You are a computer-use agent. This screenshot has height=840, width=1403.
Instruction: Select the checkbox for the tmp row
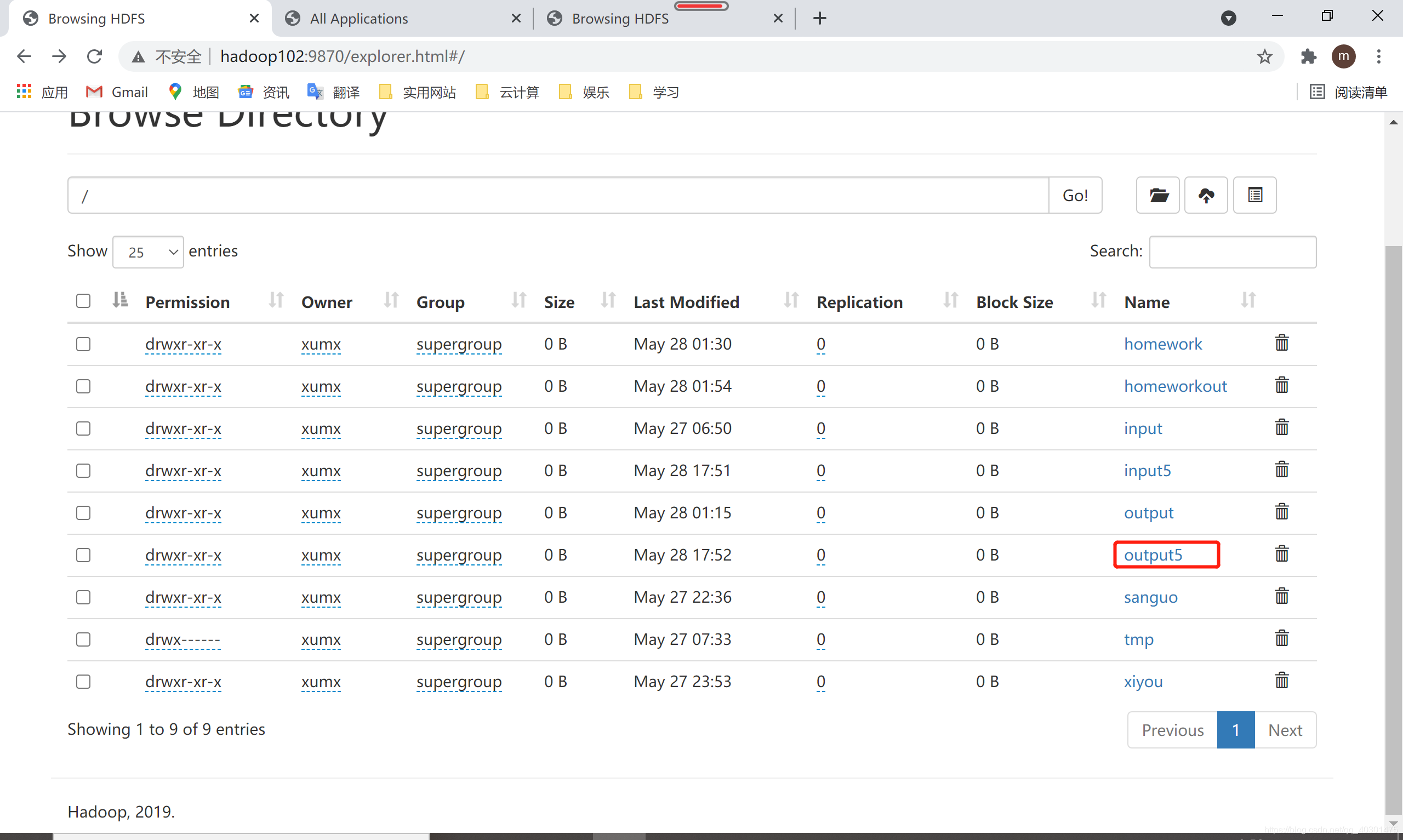(83, 639)
